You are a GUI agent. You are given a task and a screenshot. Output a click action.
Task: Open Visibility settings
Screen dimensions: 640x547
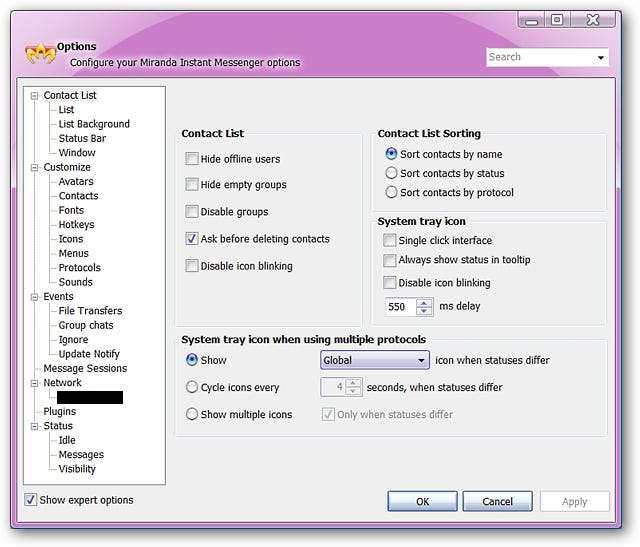[x=77, y=469]
